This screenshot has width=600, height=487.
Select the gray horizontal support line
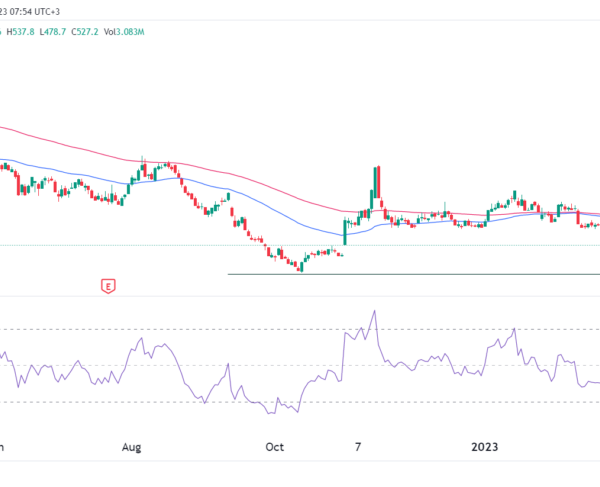coord(413,274)
